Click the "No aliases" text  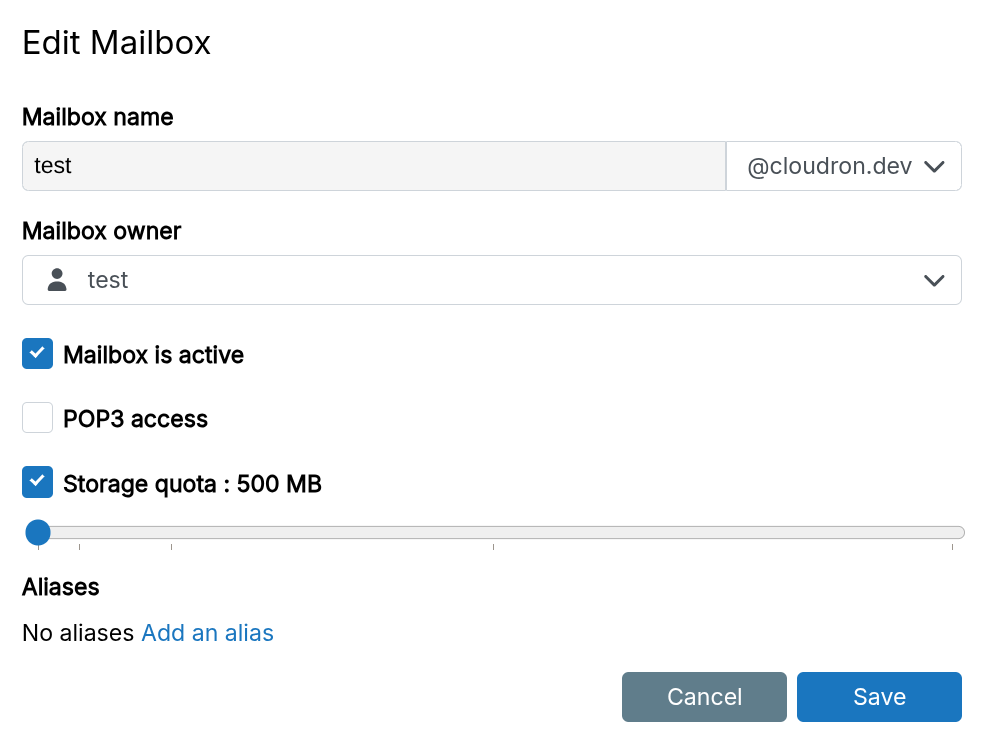[78, 633]
